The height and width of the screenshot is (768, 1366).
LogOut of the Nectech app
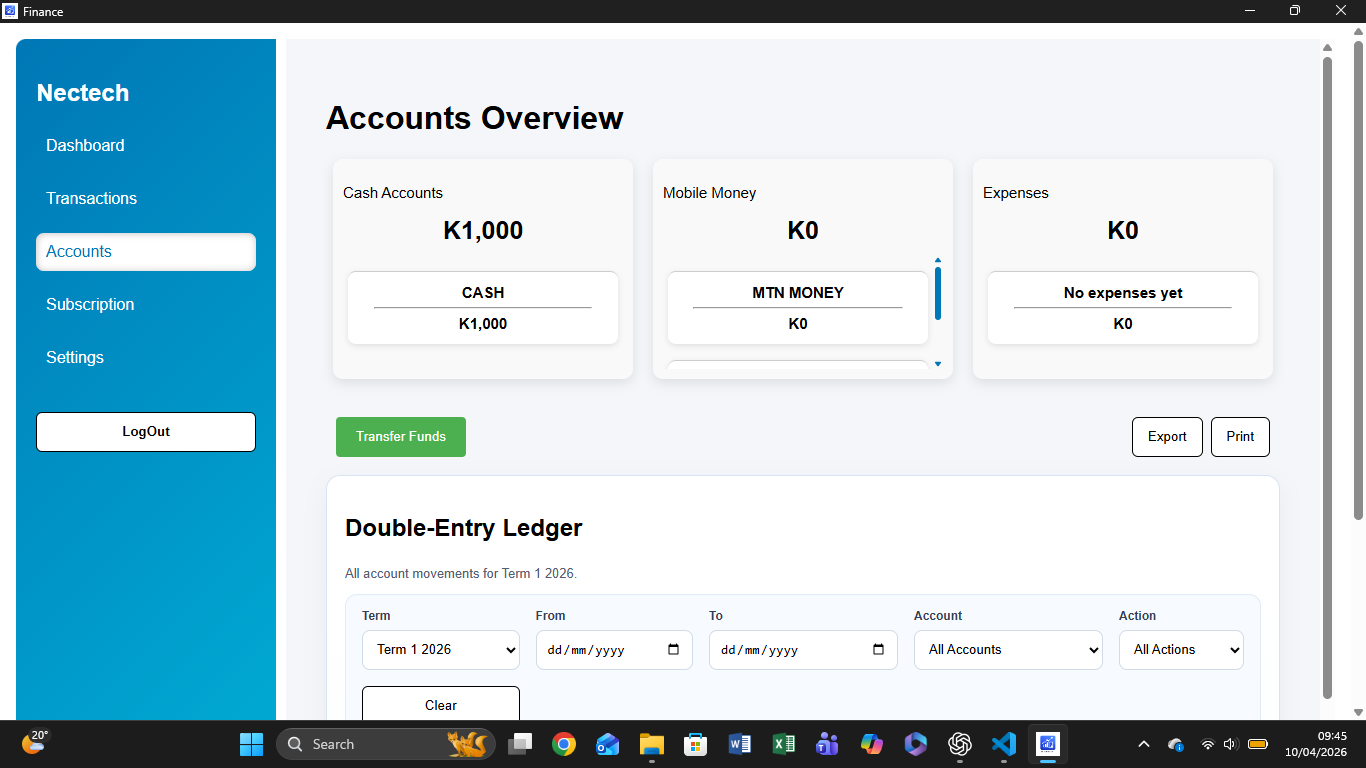pos(145,431)
